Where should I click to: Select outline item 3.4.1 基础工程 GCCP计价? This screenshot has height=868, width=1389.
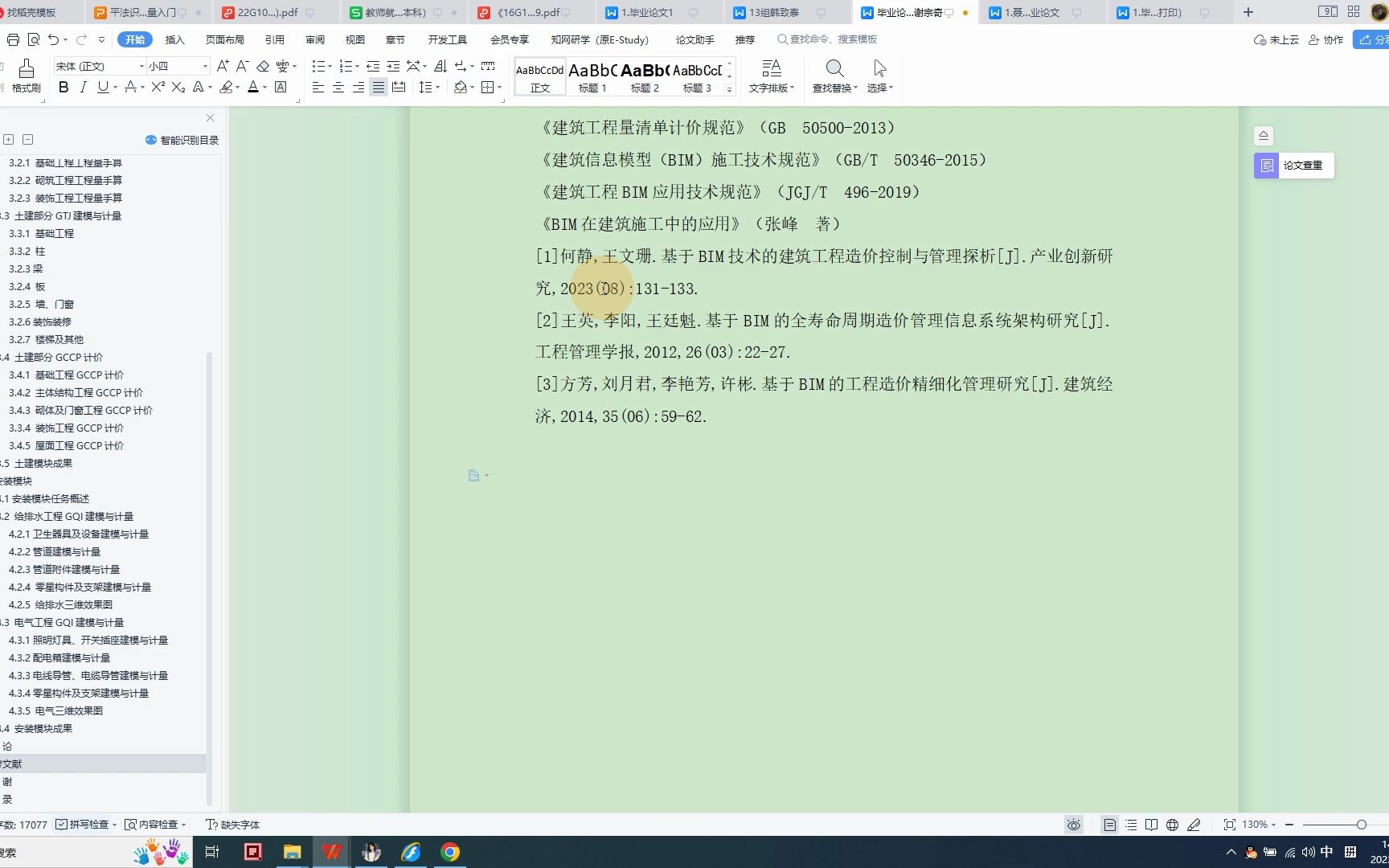pyautogui.click(x=66, y=375)
